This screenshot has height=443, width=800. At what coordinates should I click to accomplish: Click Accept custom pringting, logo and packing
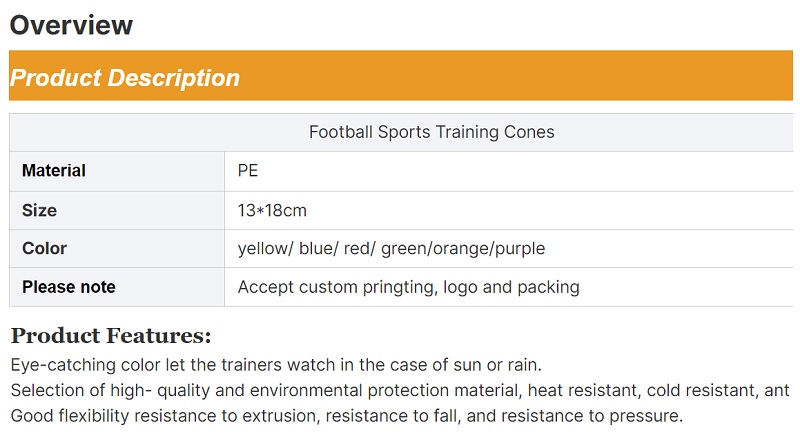[x=409, y=287]
